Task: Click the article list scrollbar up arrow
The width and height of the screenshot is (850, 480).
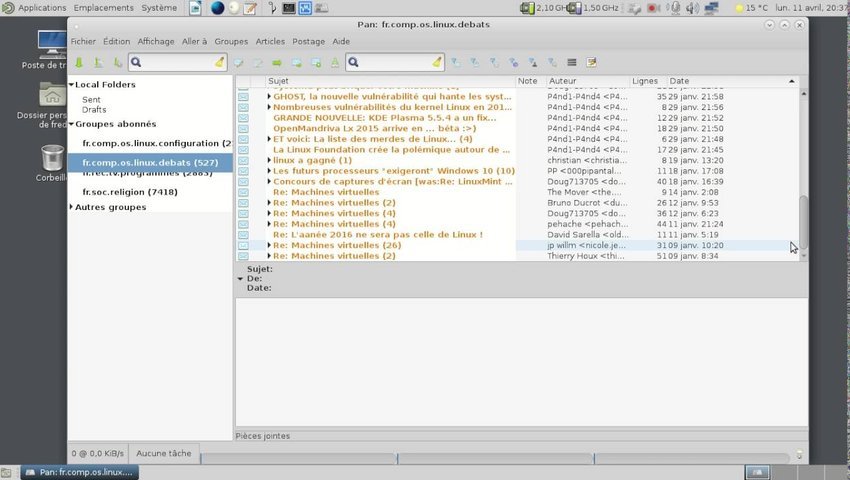Action: point(803,94)
